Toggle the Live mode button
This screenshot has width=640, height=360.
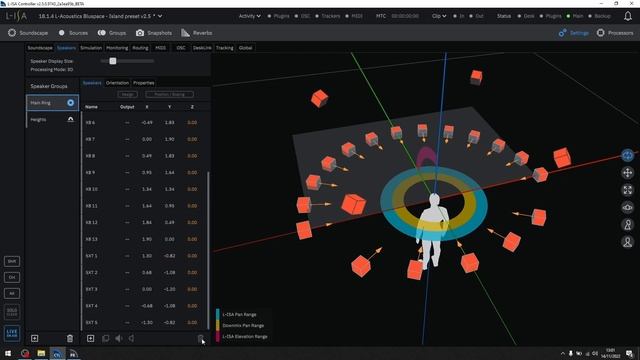(12, 333)
